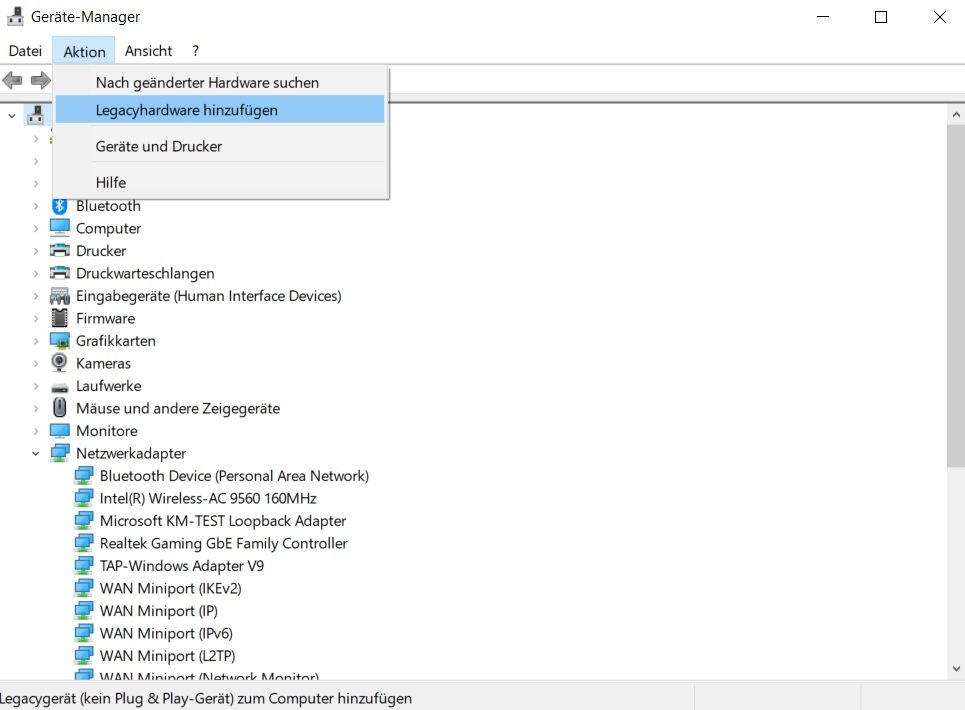Maximize the Geräte-Manager window

881,17
